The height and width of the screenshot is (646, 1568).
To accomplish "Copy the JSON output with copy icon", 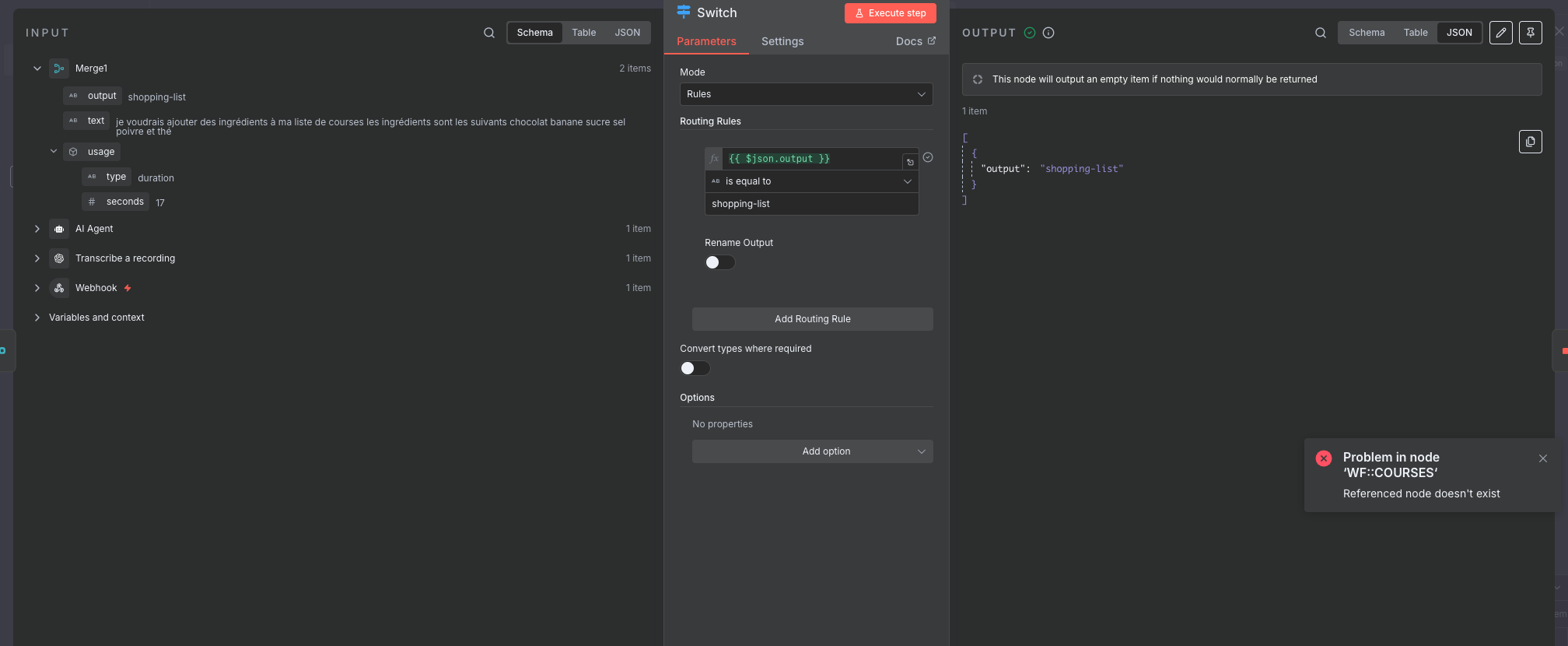I will [1530, 142].
